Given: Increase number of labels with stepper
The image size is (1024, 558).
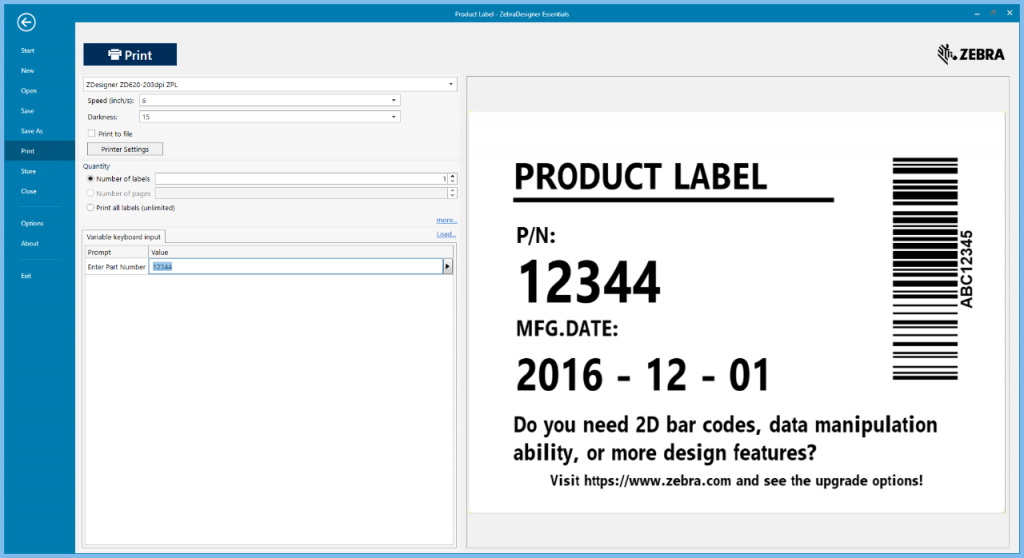Looking at the screenshot, I should pos(453,176).
